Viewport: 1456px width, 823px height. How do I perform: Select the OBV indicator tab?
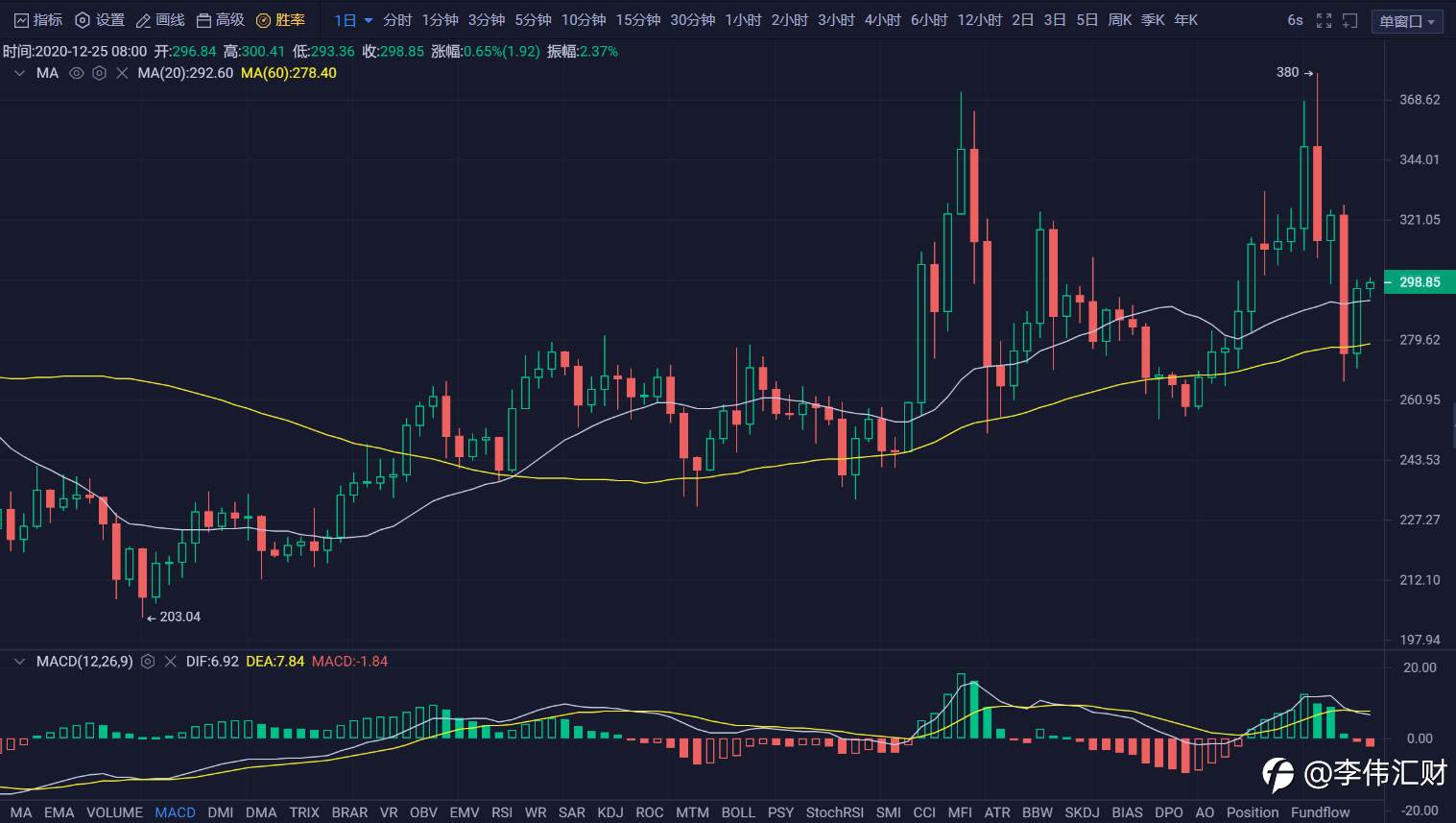[x=423, y=812]
